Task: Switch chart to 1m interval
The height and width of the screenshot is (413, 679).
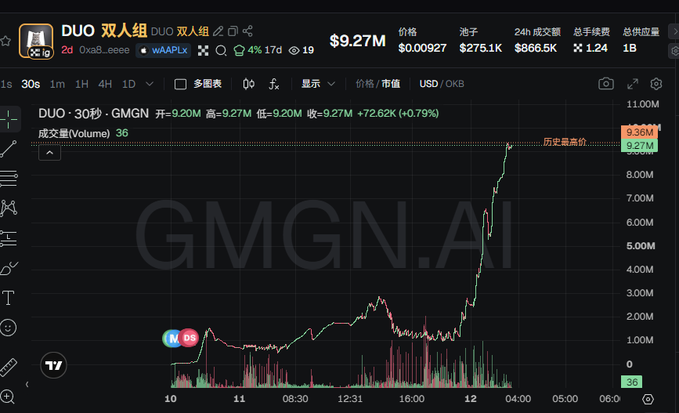Action: pos(57,84)
